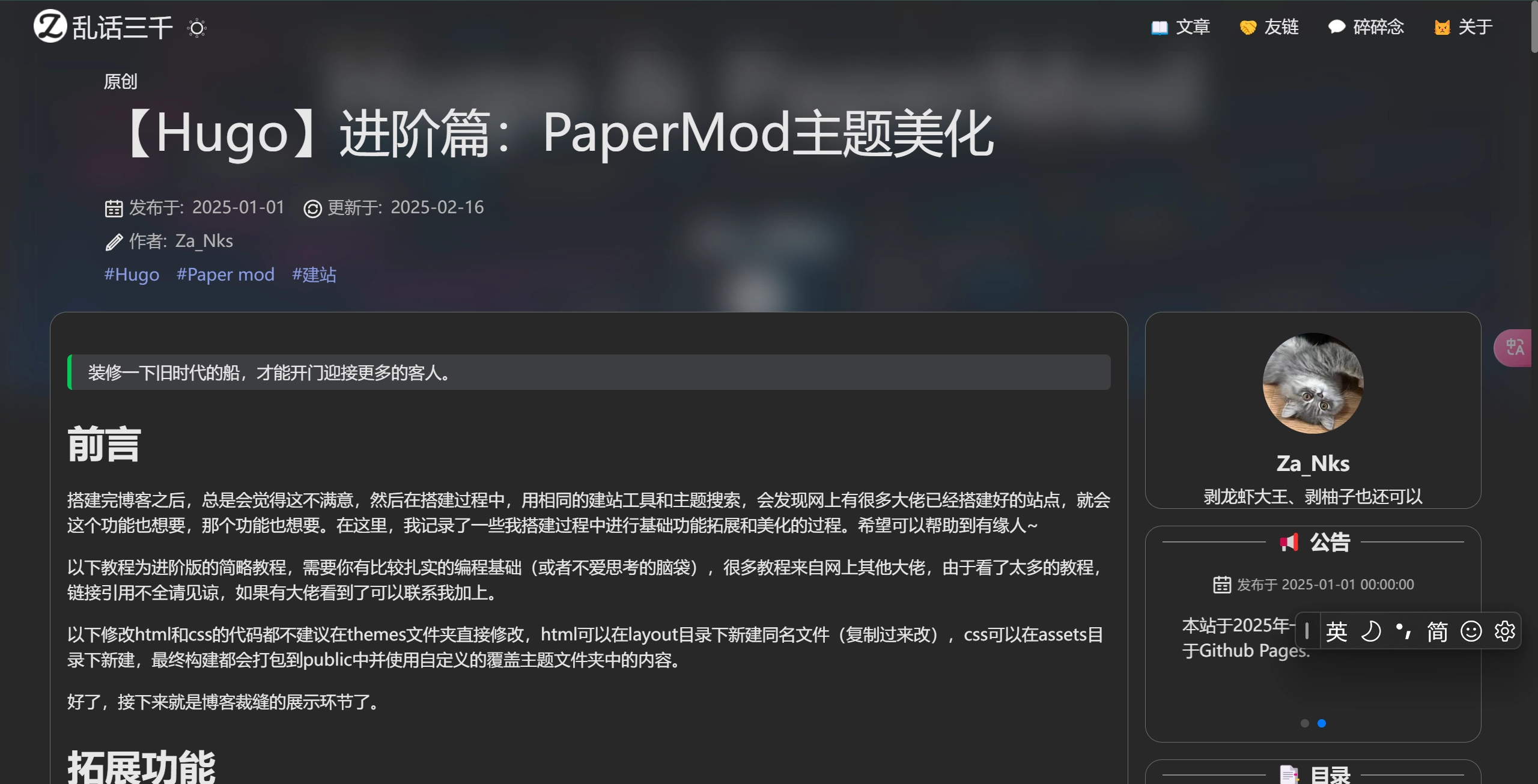Click the speech bubble icon beside 碎碎念

(1337, 27)
